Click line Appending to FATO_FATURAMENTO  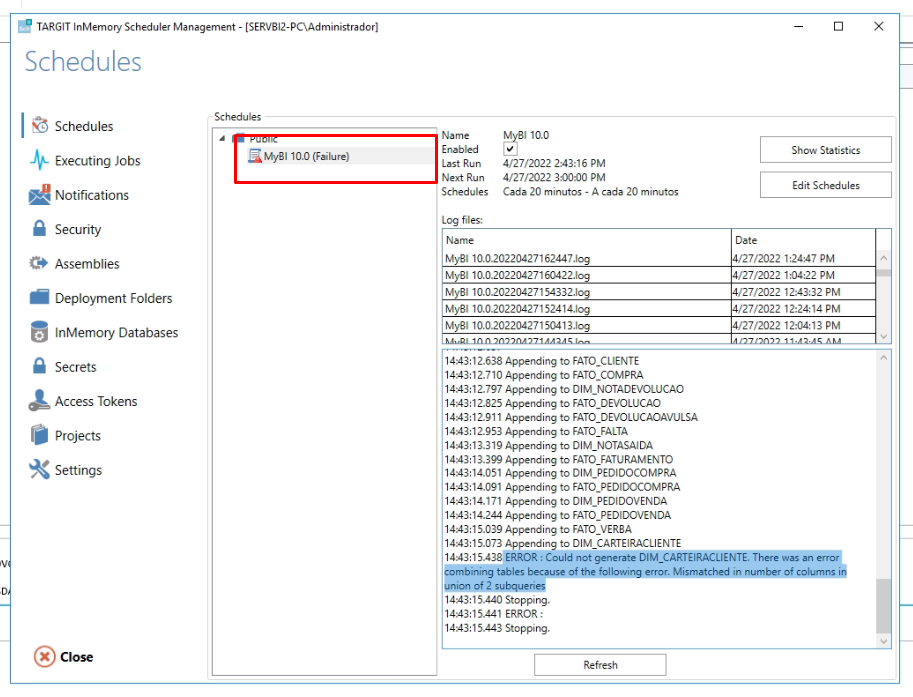tap(558, 459)
